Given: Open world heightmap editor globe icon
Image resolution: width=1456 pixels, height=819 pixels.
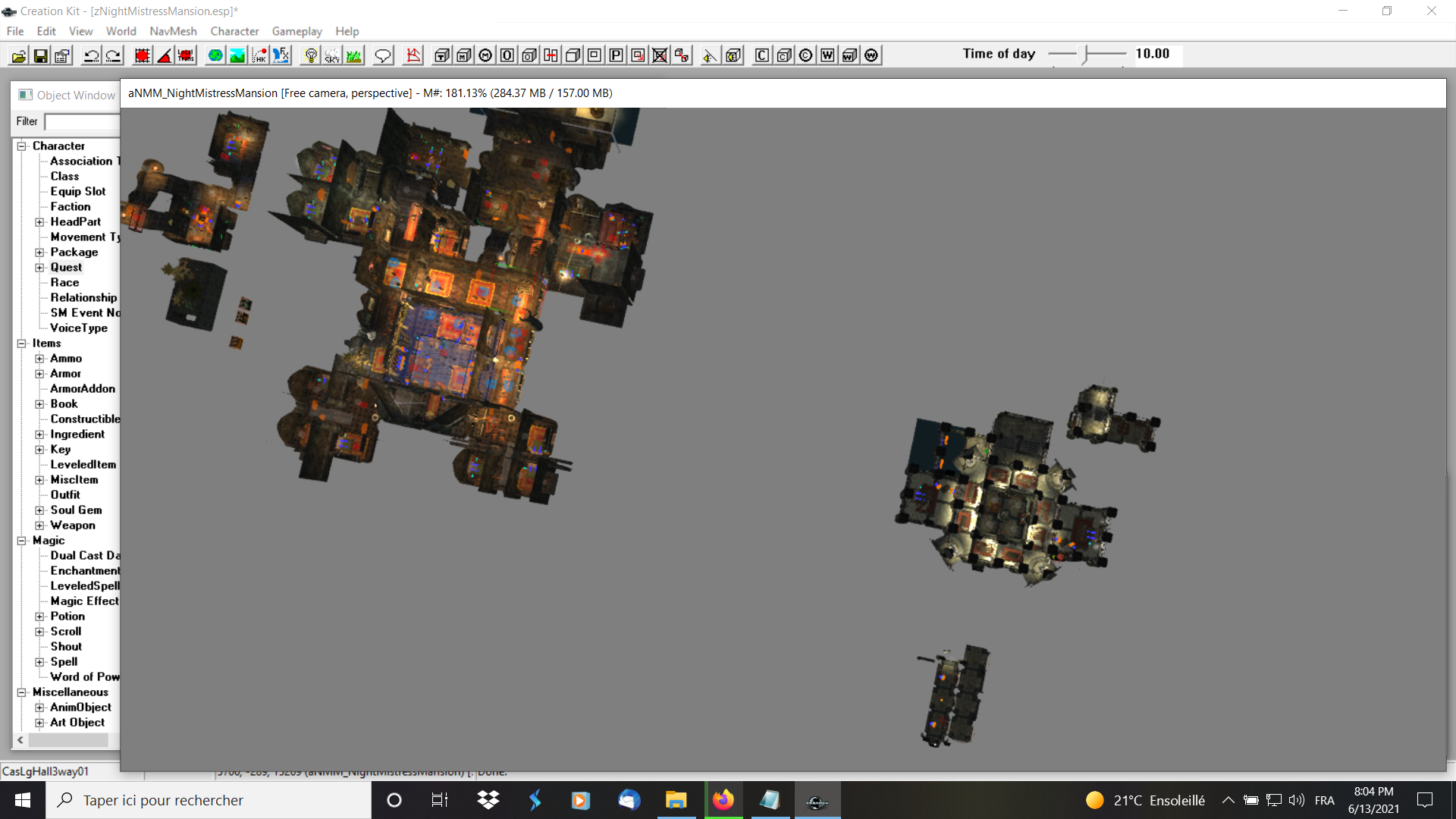Looking at the screenshot, I should [215, 55].
